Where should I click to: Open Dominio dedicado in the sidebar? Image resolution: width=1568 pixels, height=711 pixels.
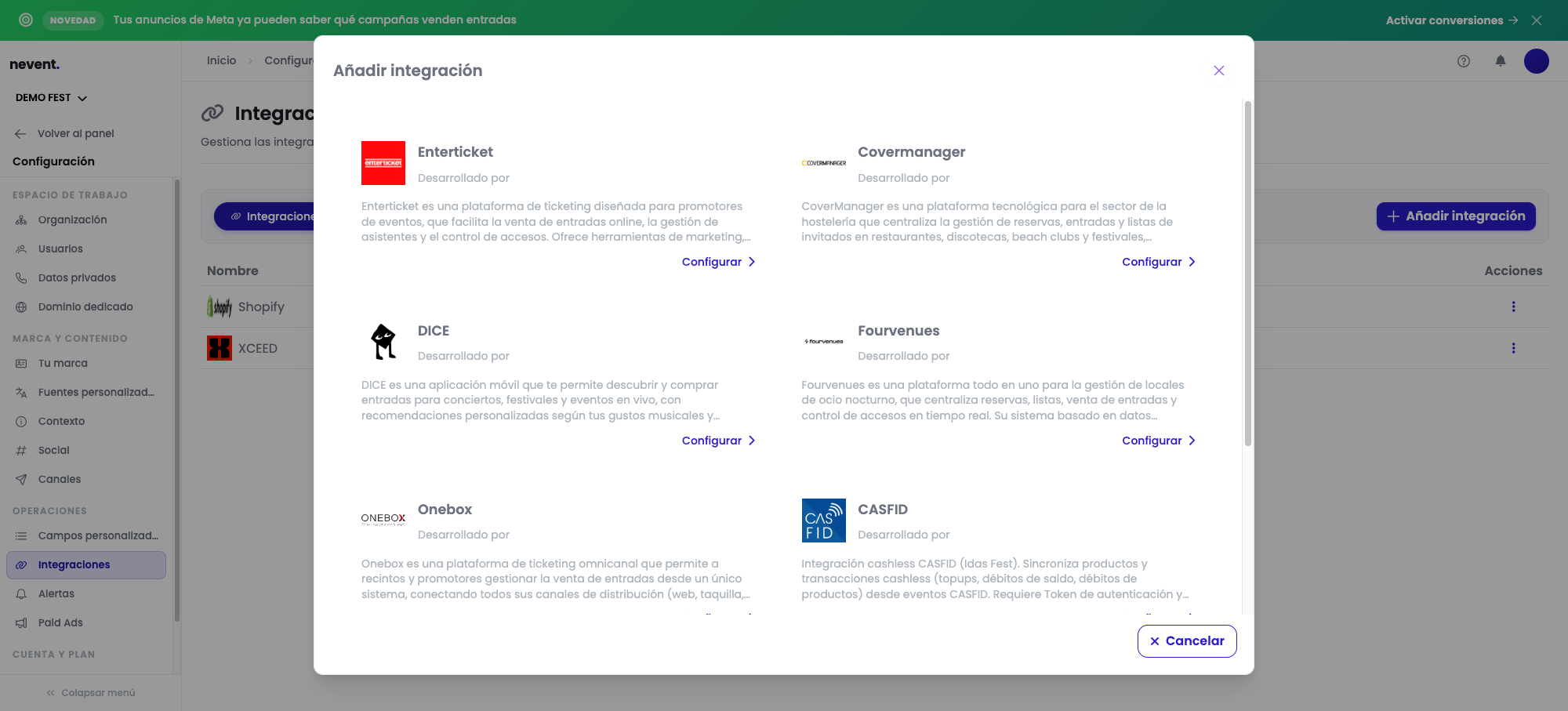(x=86, y=307)
